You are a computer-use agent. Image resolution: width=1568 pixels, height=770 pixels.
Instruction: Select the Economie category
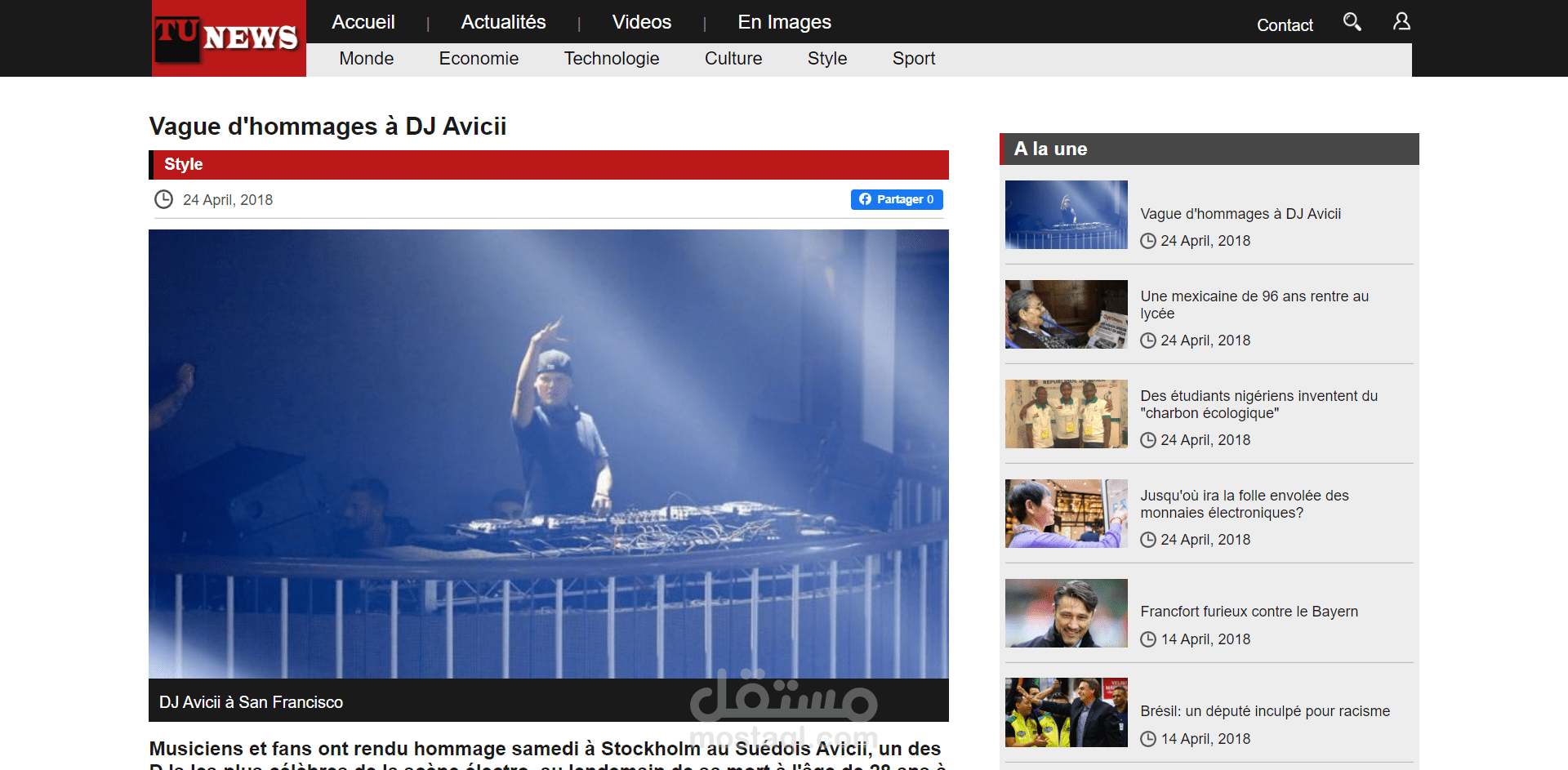(x=479, y=59)
